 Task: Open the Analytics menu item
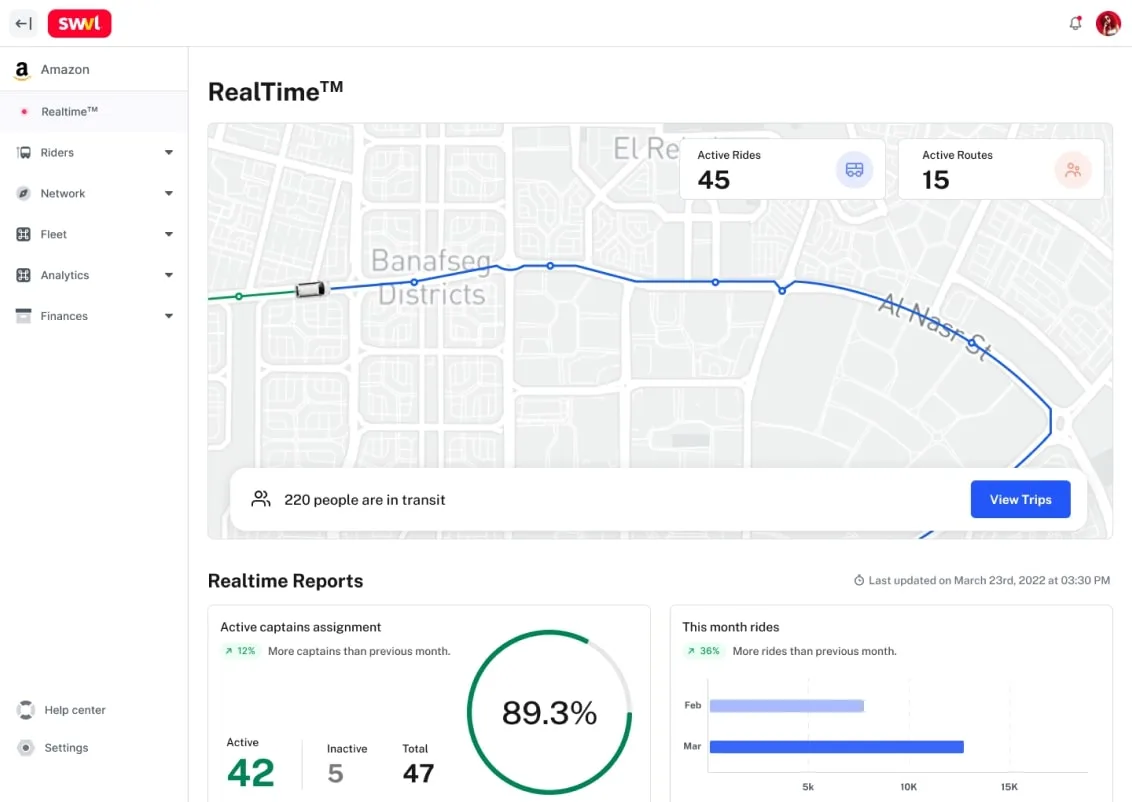tap(65, 276)
